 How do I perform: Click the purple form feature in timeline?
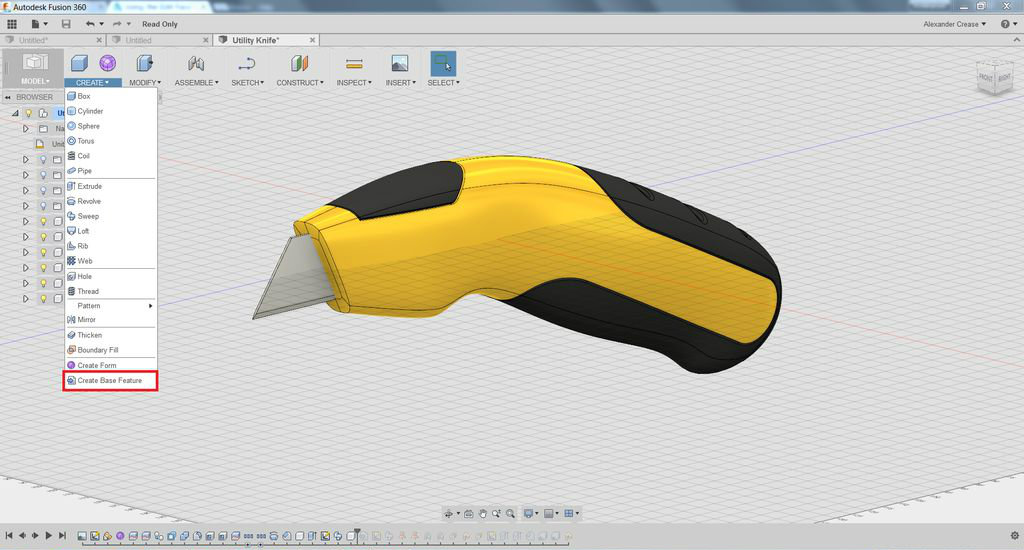pos(120,536)
